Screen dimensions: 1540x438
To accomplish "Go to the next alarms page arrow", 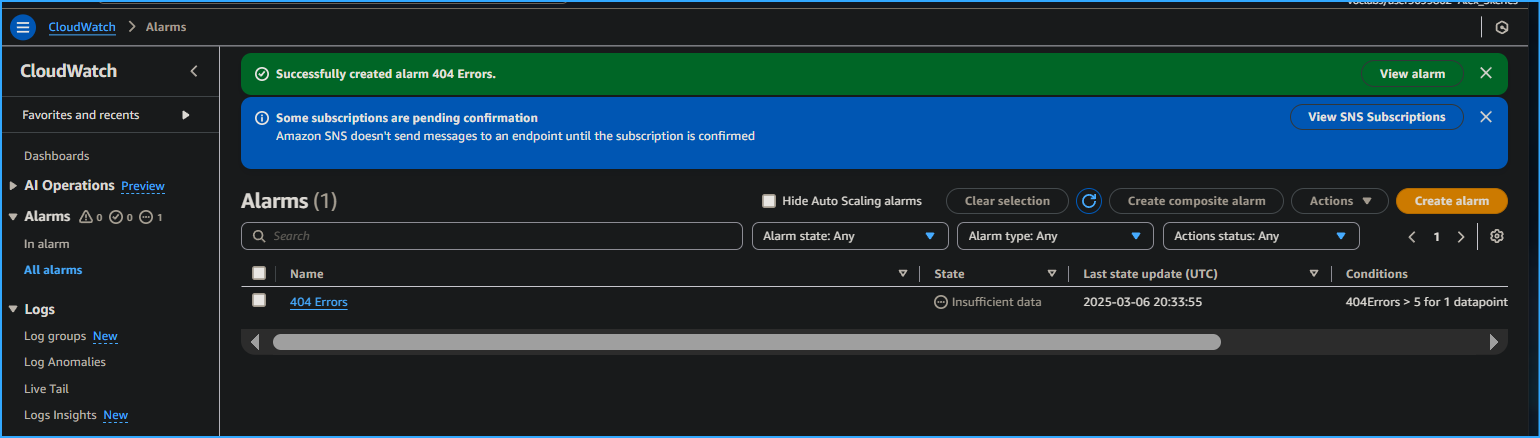I will (x=1461, y=237).
